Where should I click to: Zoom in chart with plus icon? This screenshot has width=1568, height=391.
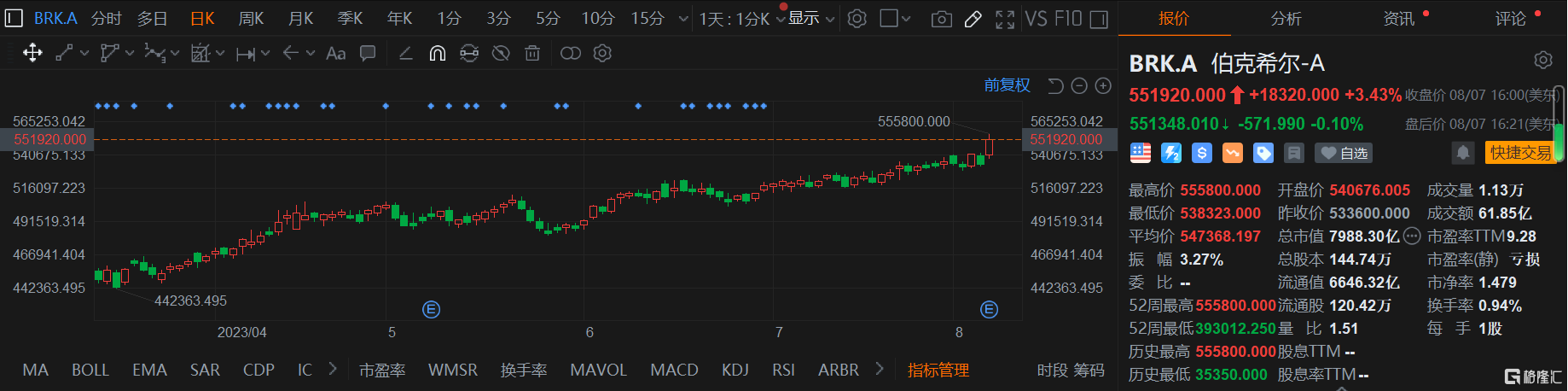1103,85
